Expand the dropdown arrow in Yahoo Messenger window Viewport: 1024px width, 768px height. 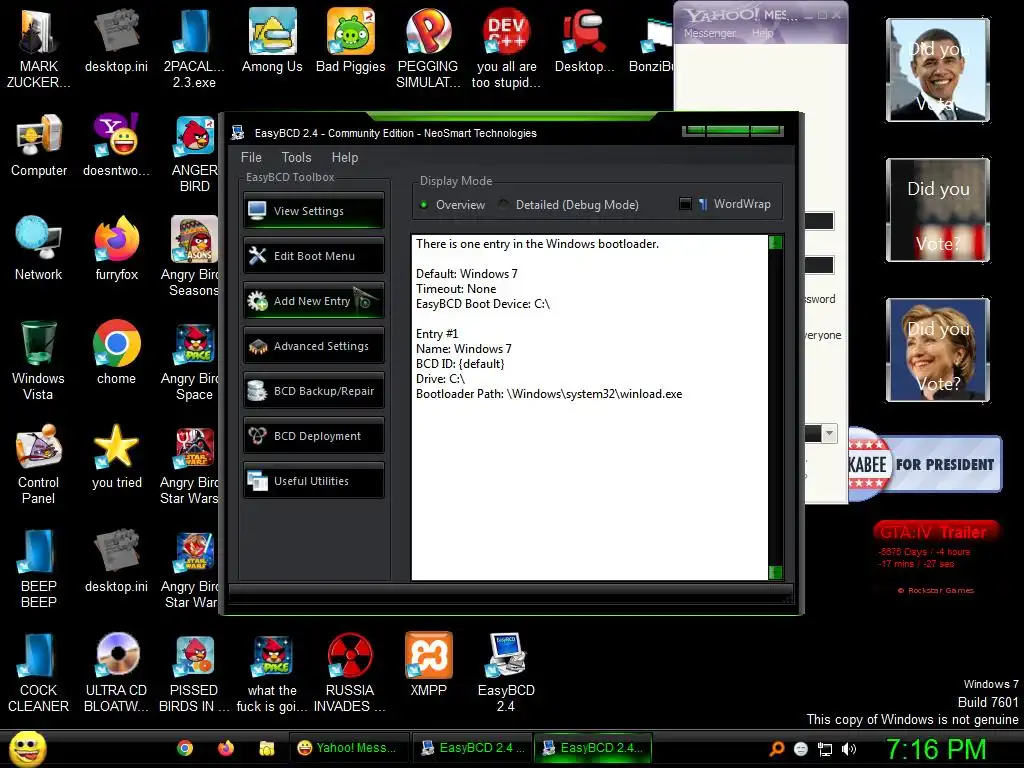click(x=829, y=433)
